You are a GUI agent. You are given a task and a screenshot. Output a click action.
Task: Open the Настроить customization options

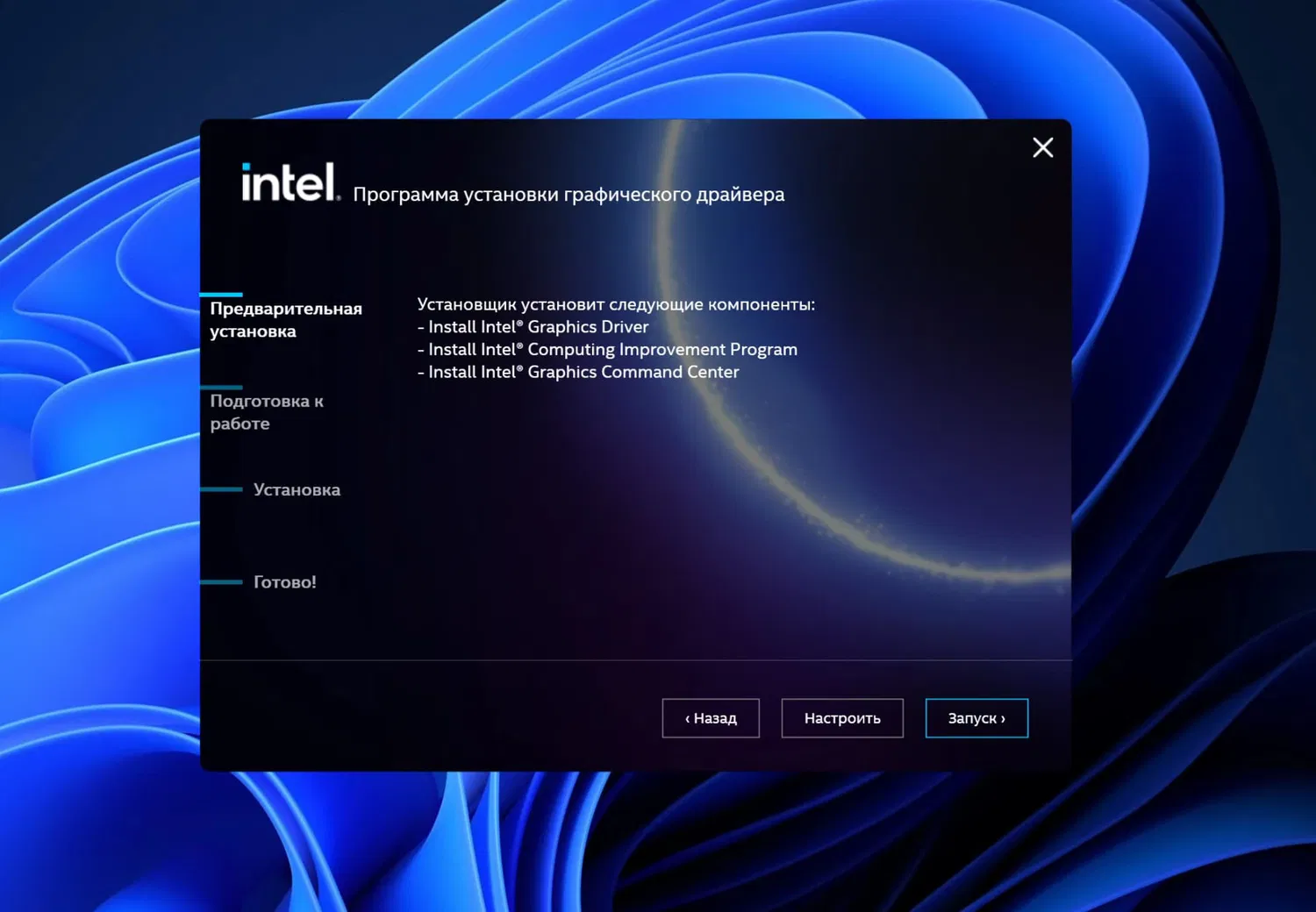point(842,718)
